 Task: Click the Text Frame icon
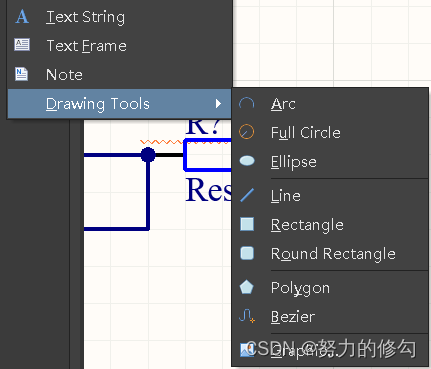(x=22, y=45)
